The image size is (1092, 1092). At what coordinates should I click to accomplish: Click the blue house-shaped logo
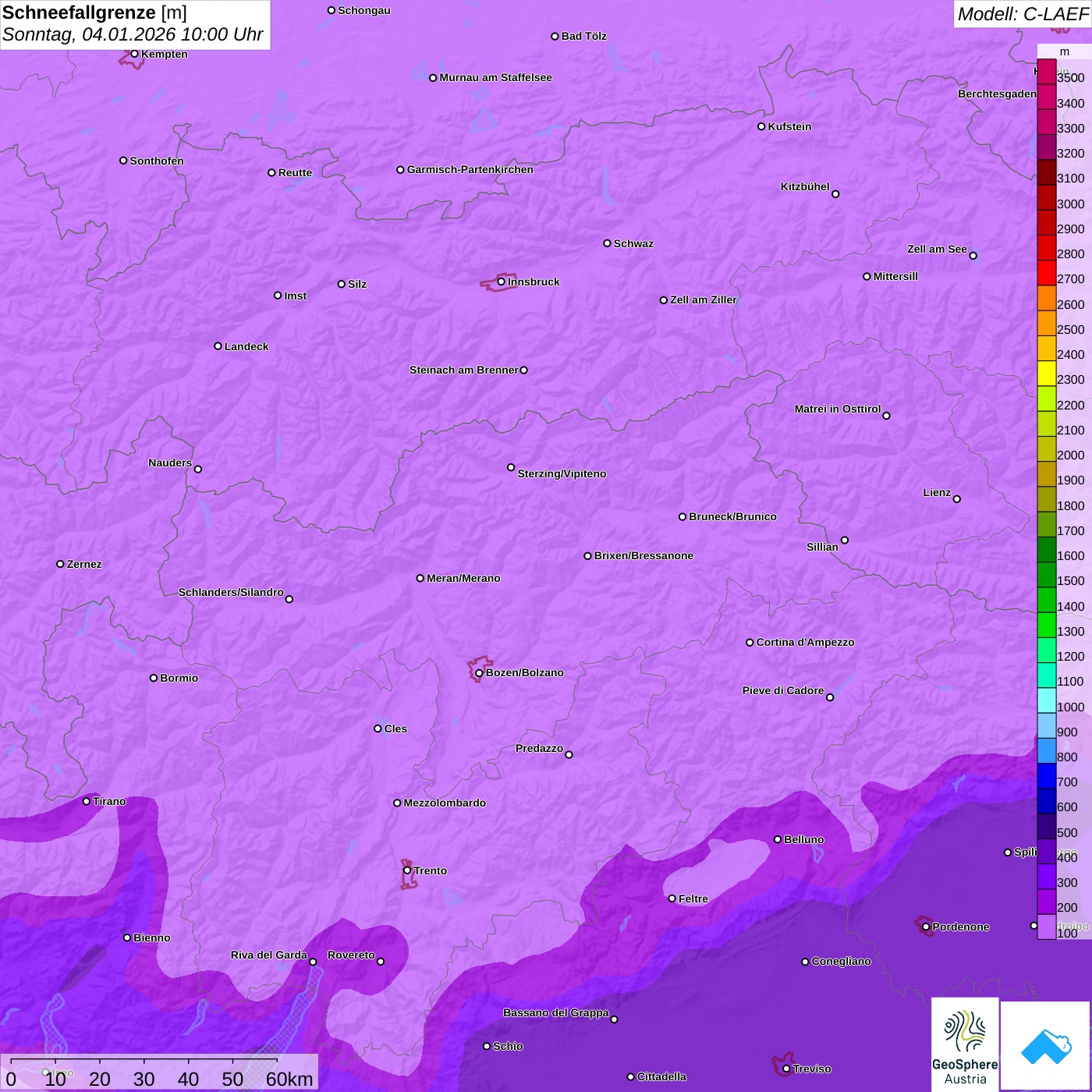click(x=1046, y=1046)
